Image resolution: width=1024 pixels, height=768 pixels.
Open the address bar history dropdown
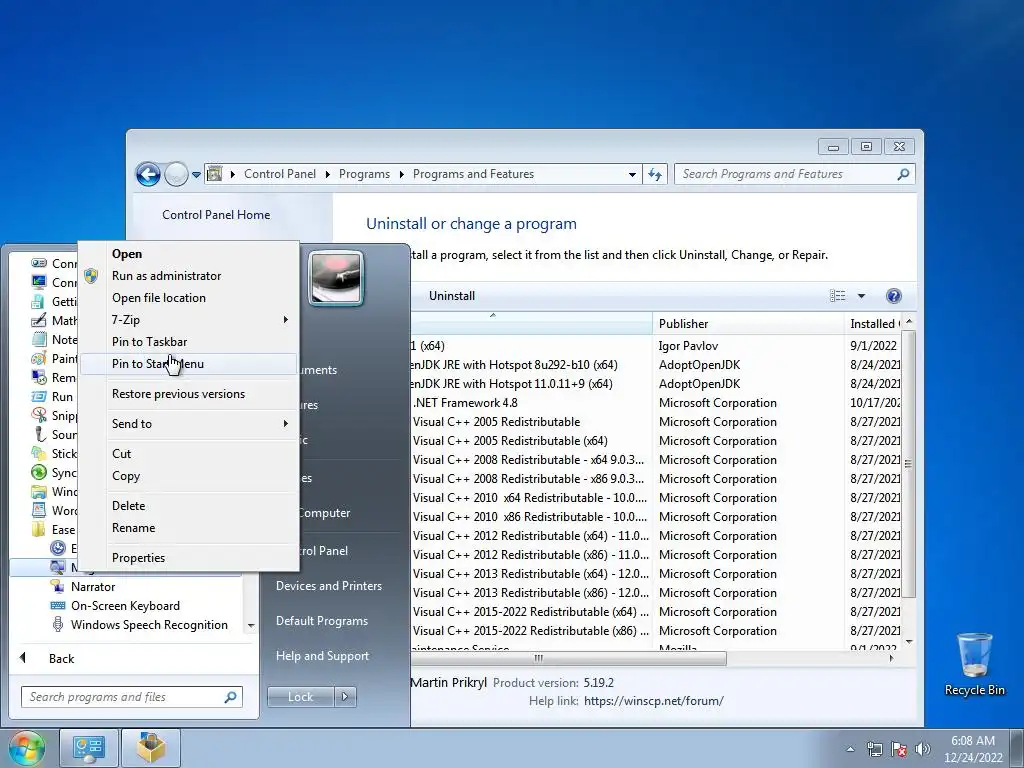[x=632, y=174]
